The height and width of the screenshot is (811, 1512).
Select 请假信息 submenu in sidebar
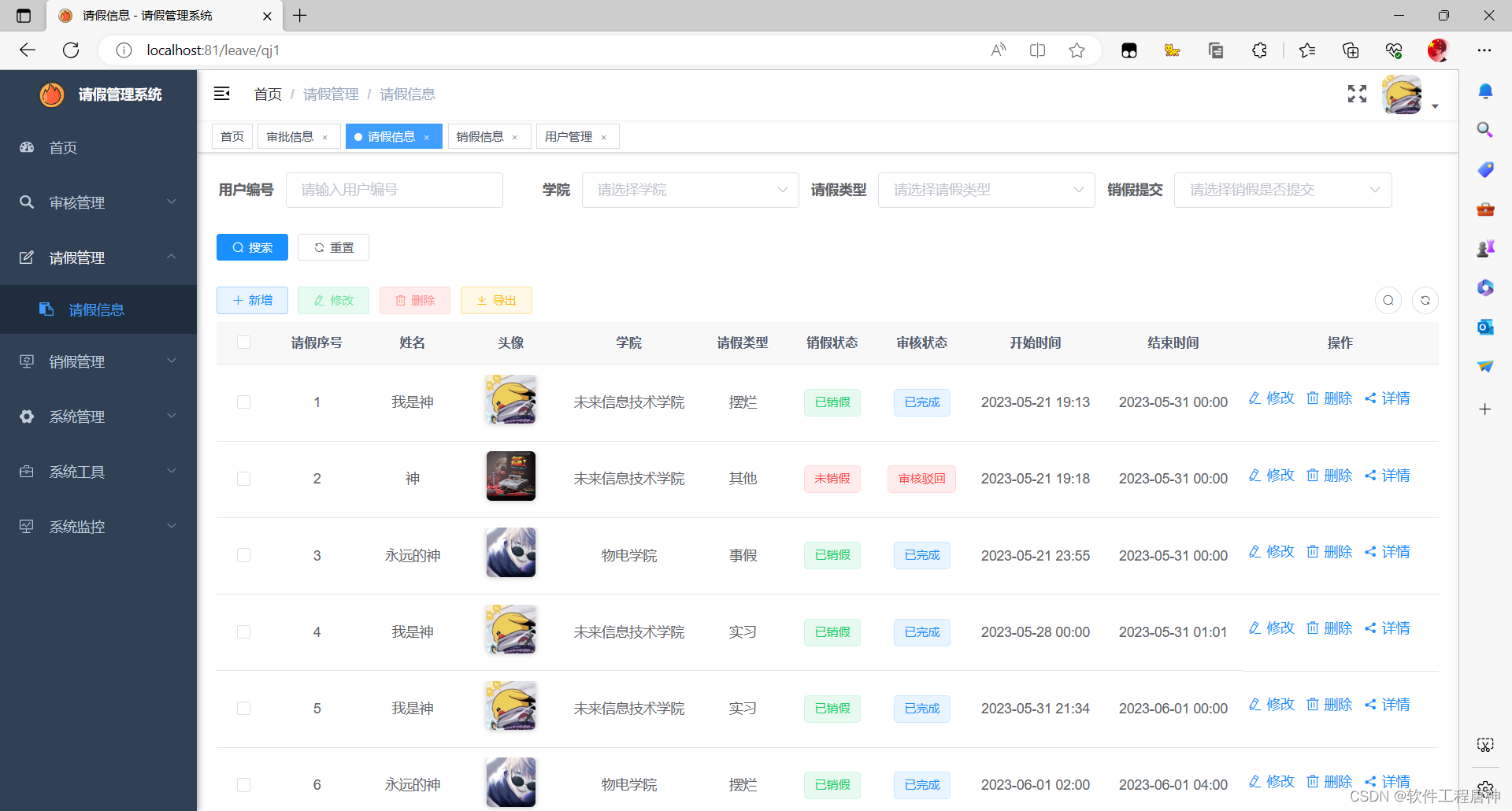click(x=98, y=309)
